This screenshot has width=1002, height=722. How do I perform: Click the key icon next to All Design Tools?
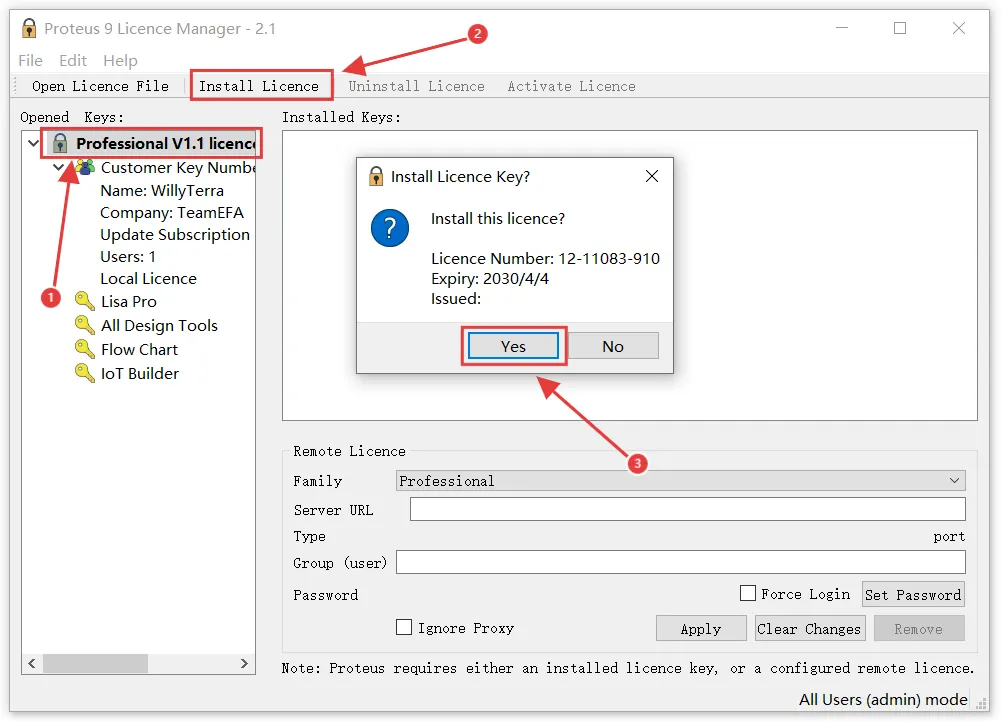coord(84,325)
